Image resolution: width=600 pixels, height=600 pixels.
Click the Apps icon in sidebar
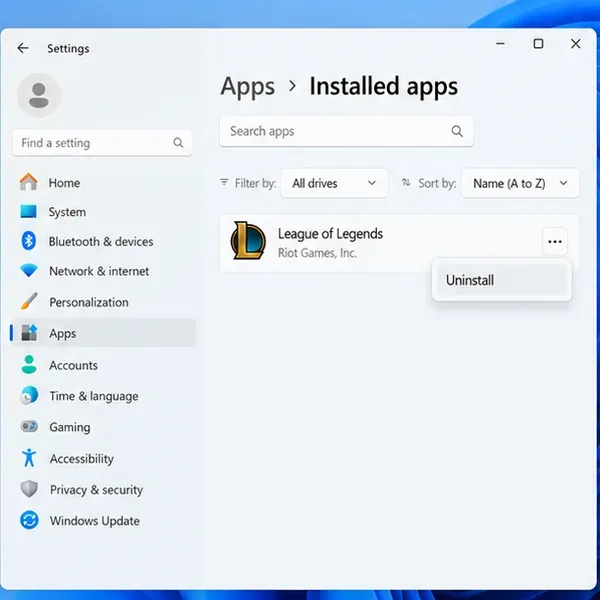point(29,333)
